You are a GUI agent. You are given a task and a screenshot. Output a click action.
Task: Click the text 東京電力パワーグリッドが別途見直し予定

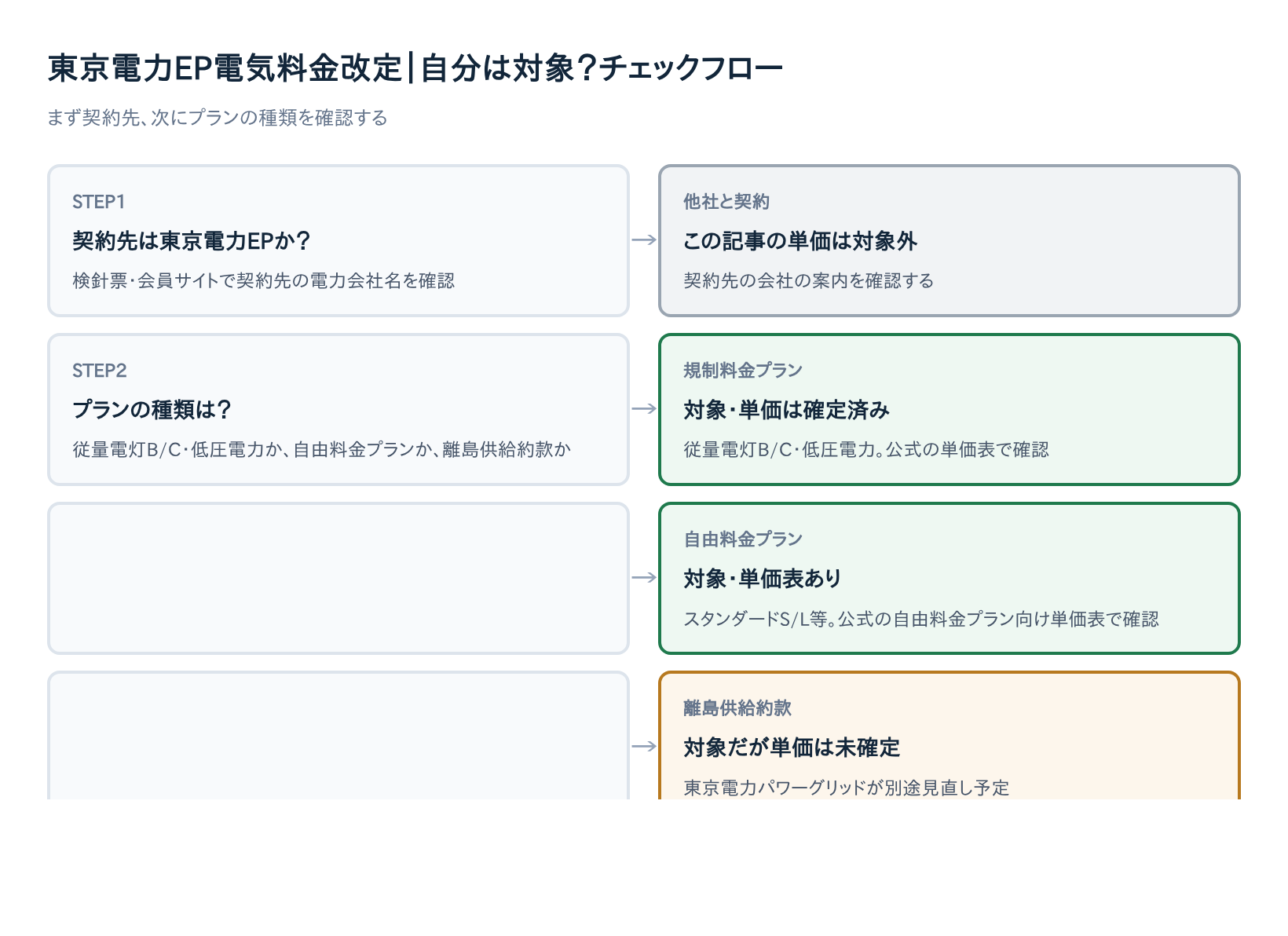(x=847, y=788)
